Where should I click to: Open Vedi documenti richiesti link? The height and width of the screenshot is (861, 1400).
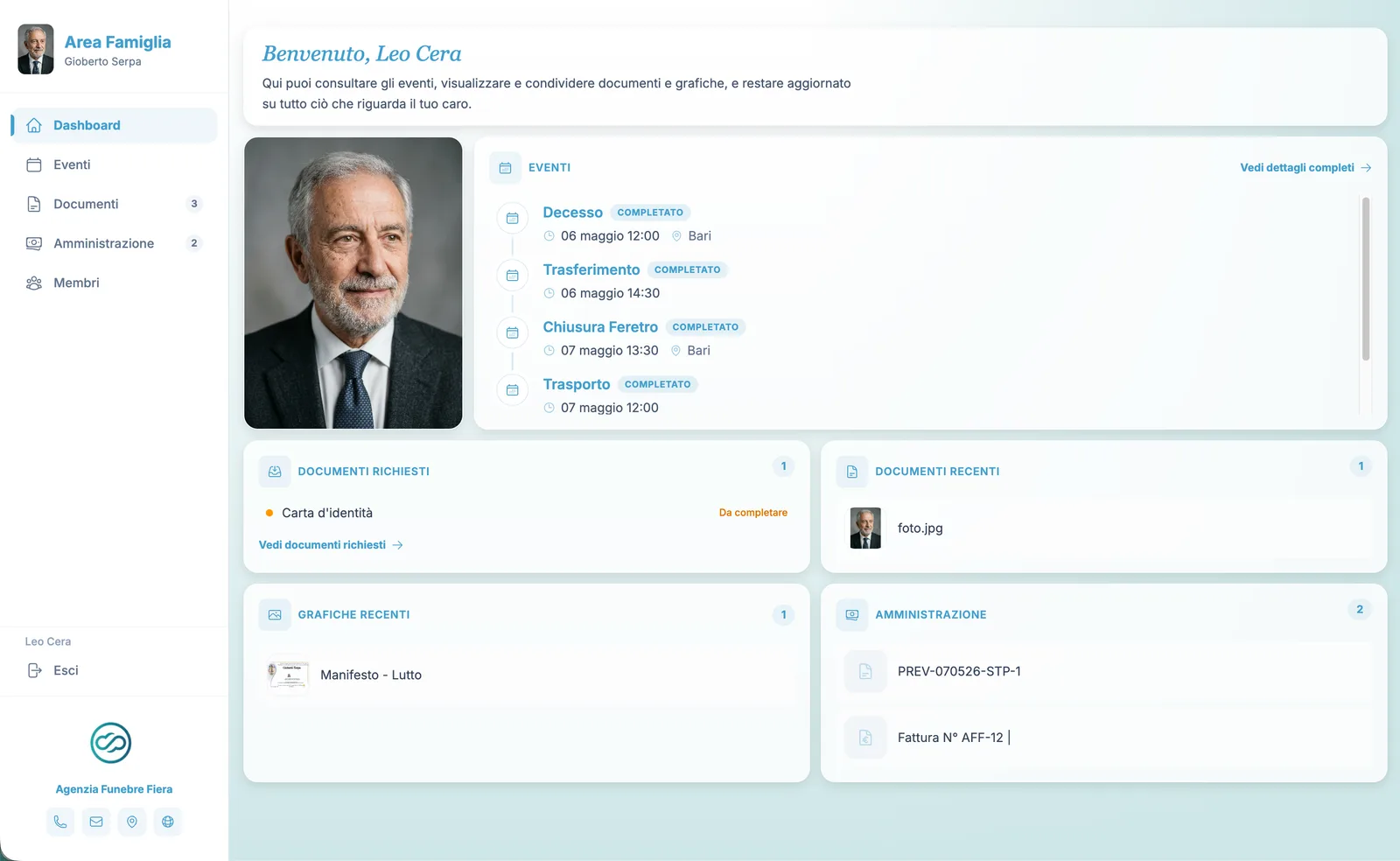point(331,545)
